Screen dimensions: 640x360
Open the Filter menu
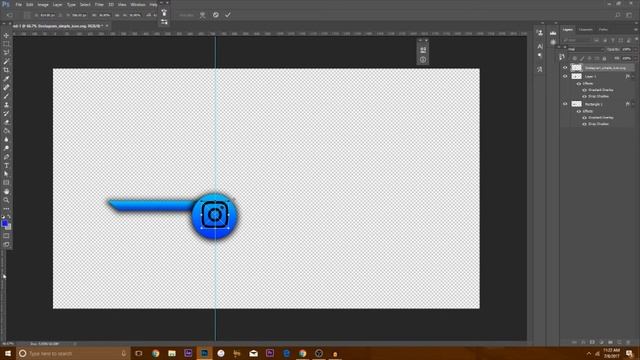point(99,4)
